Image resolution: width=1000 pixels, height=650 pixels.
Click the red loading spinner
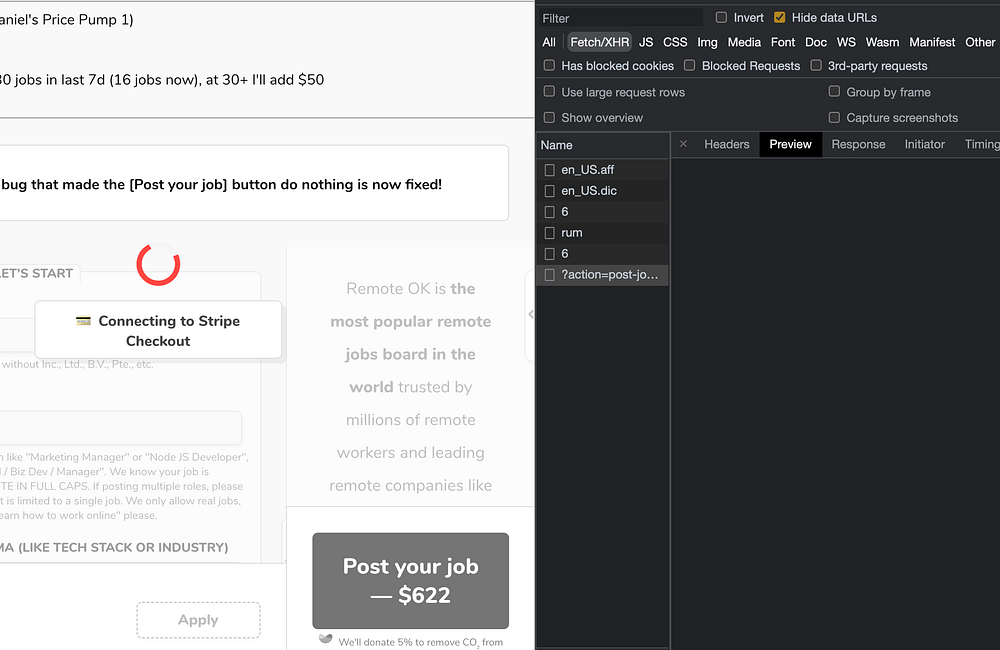tap(158, 264)
